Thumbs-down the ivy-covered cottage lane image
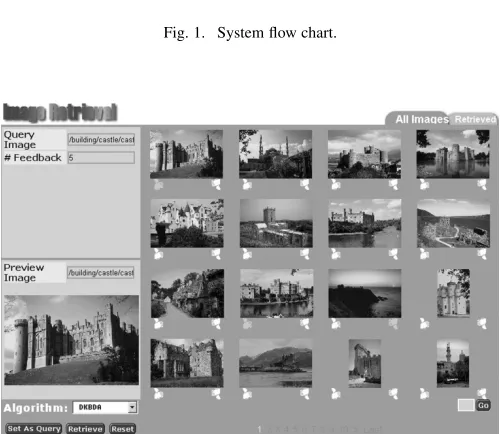 216,324
